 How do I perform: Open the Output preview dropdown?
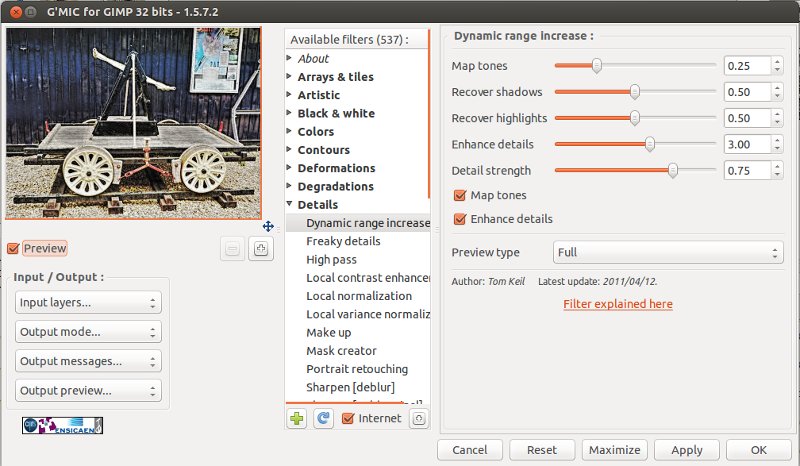pyautogui.click(x=88, y=390)
